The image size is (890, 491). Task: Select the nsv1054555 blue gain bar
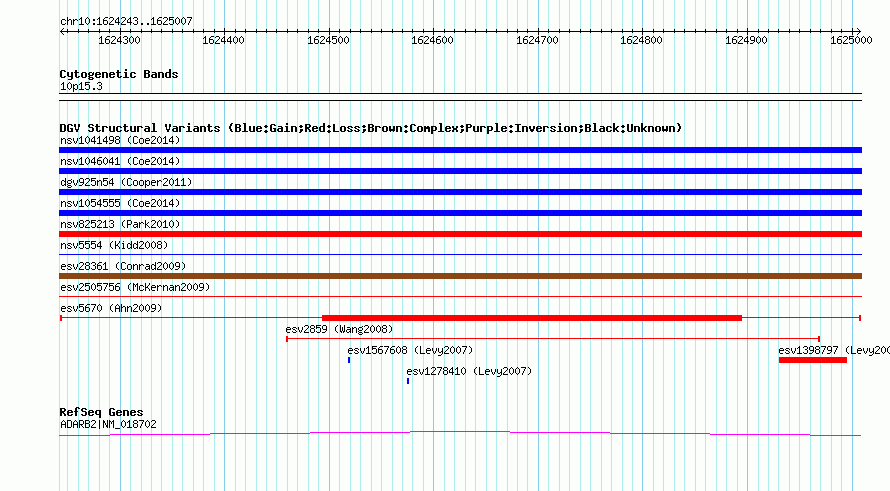tap(460, 213)
